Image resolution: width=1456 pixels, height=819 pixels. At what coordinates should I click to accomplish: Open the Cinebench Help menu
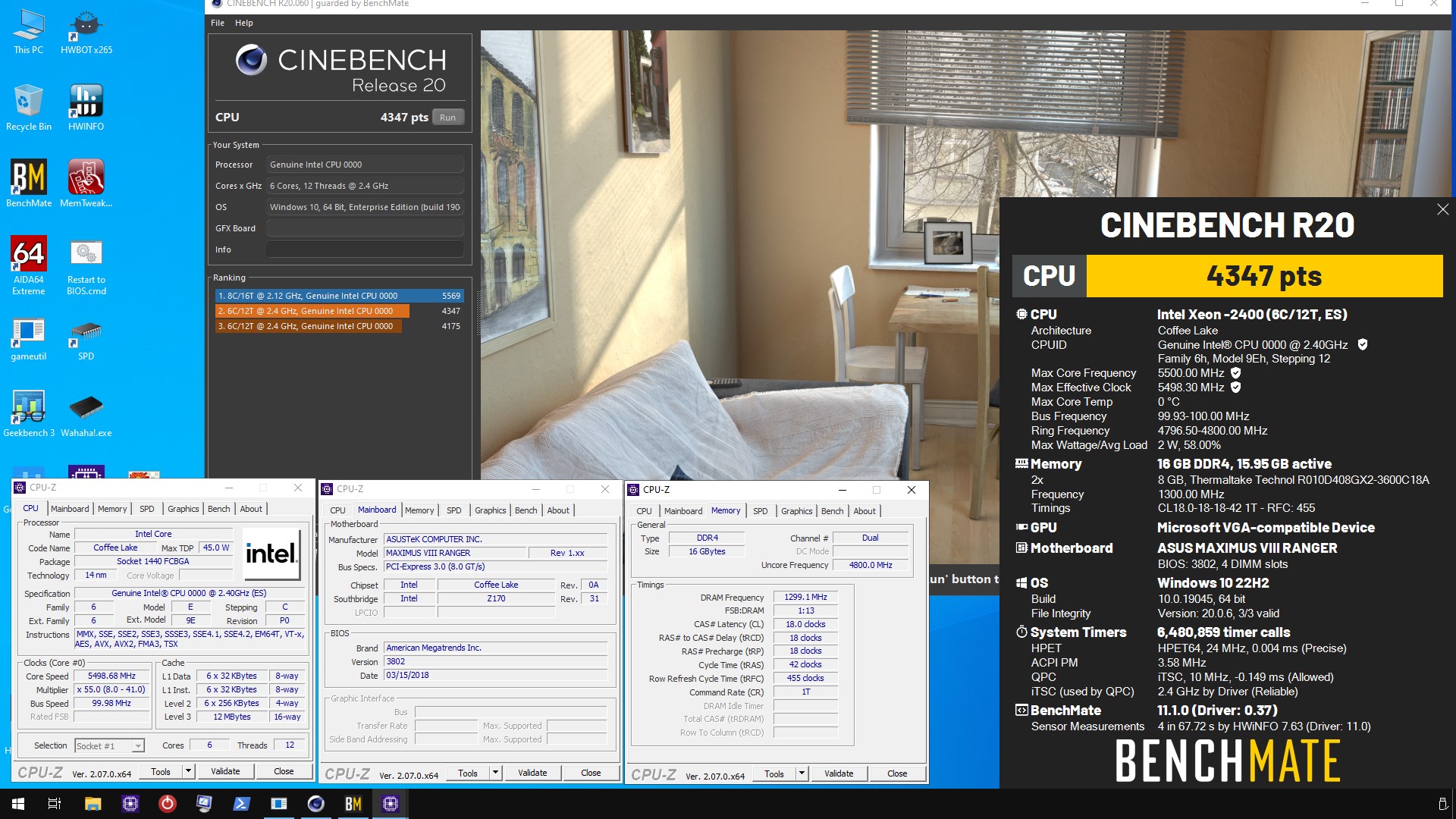[243, 23]
